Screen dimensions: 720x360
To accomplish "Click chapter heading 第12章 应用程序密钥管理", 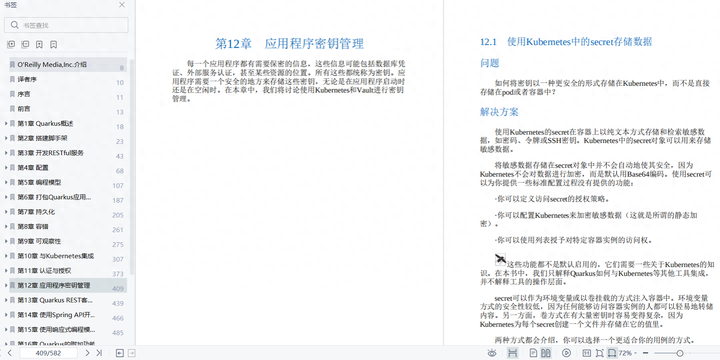I will 290,44.
